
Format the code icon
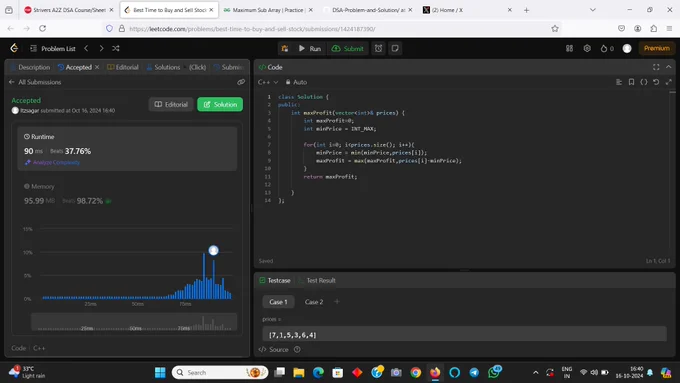pos(619,82)
